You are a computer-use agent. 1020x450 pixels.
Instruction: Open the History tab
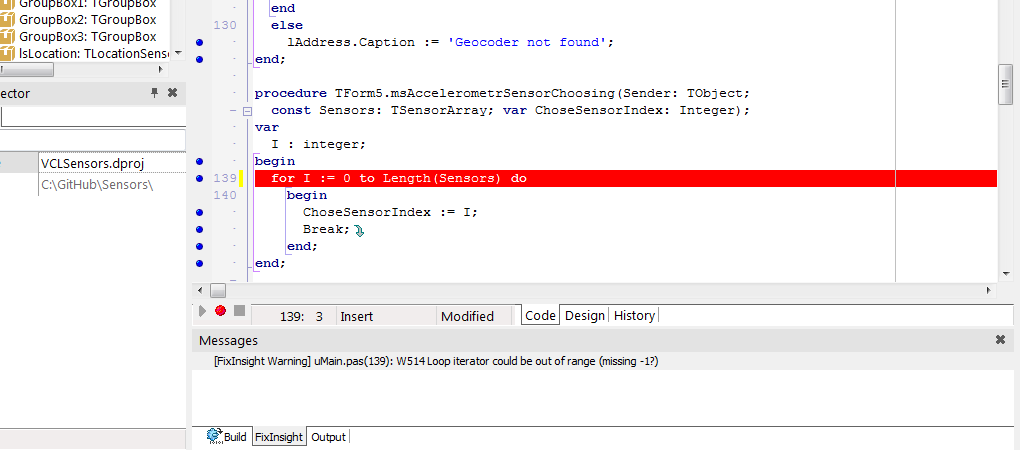click(634, 315)
